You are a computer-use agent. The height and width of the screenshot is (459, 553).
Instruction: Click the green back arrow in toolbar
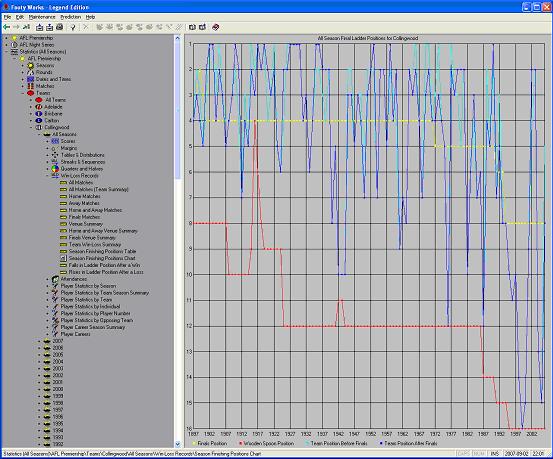click(6, 27)
